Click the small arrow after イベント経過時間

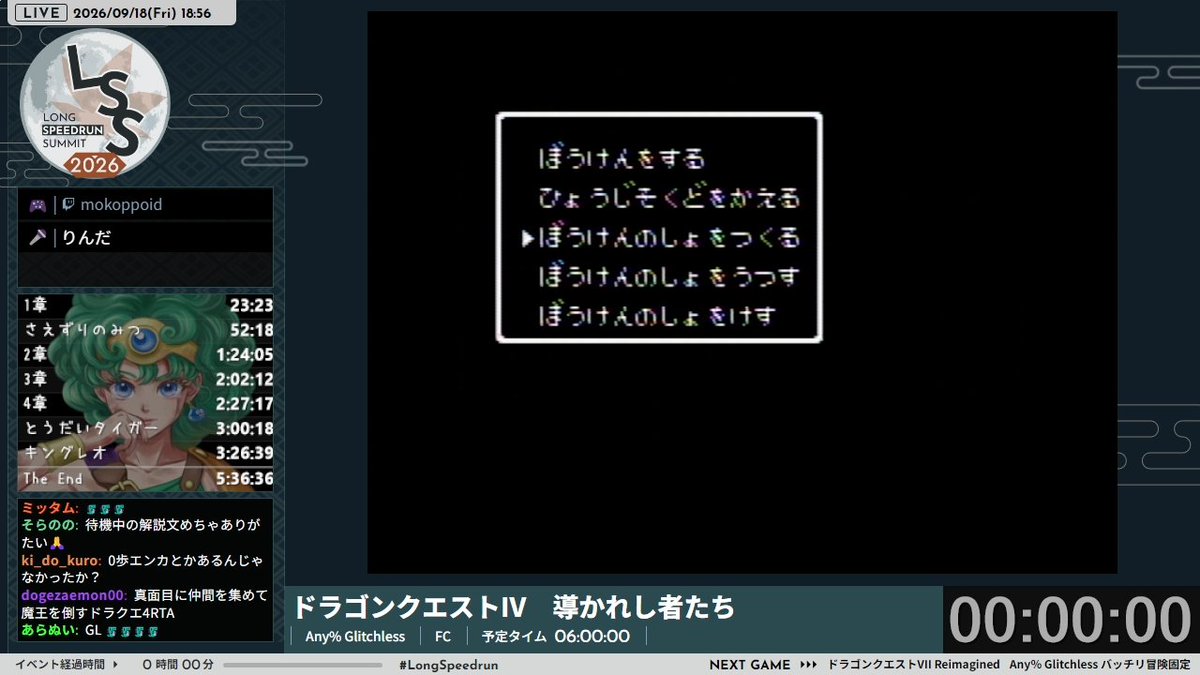pos(116,665)
